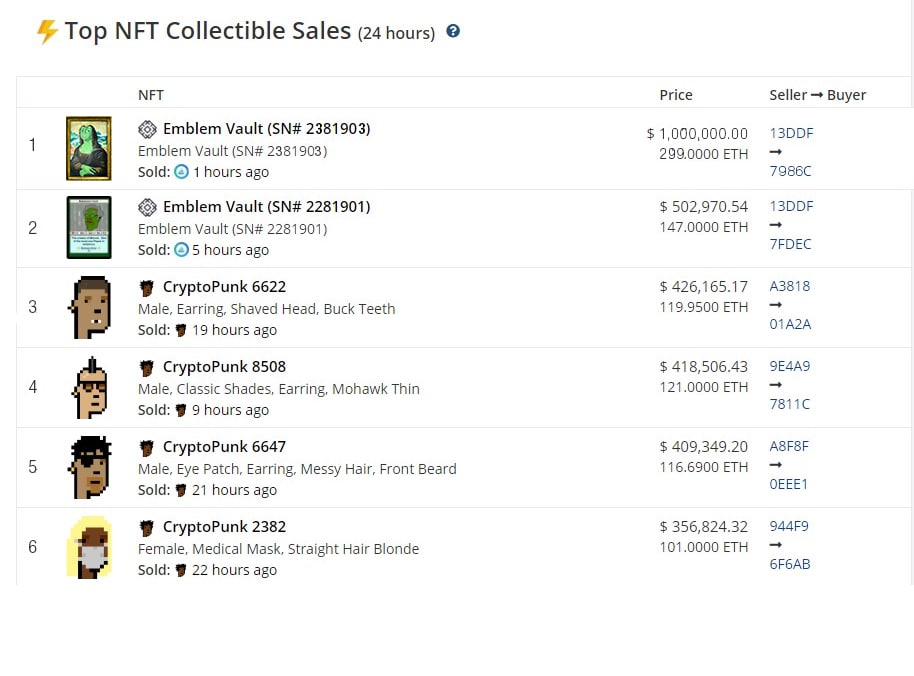Screen dimensions: 914x676
Task: Click the punk icon next to CryptoPunk 6622 title
Action: pos(147,287)
